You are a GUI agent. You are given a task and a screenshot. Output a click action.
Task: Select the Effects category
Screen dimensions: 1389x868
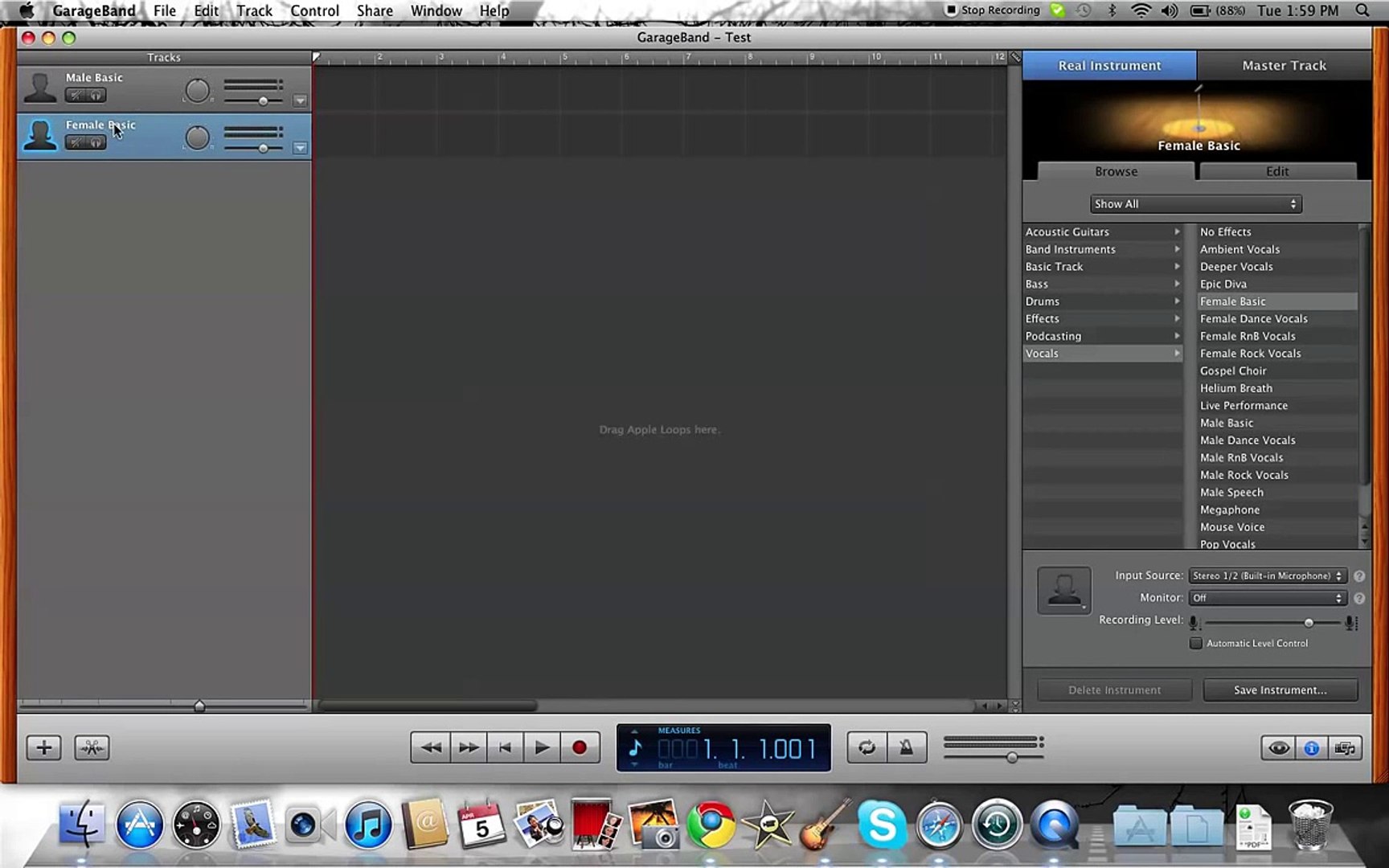pyautogui.click(x=1102, y=319)
